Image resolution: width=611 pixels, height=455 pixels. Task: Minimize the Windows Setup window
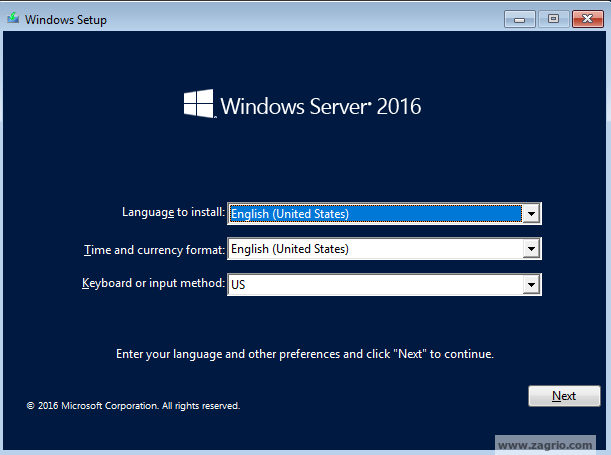point(519,19)
